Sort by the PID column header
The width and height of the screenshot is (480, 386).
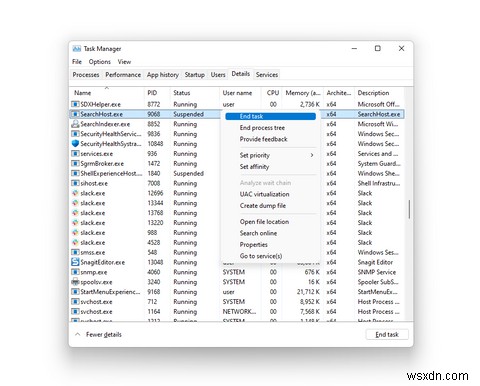point(157,93)
